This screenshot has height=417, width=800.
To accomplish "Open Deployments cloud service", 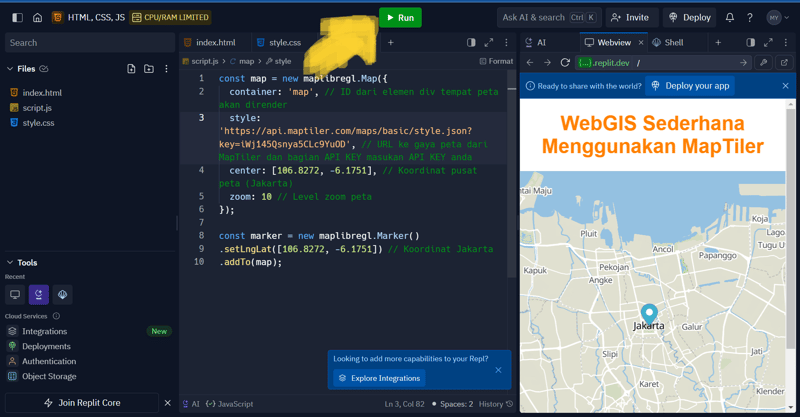I will pyautogui.click(x=46, y=346).
